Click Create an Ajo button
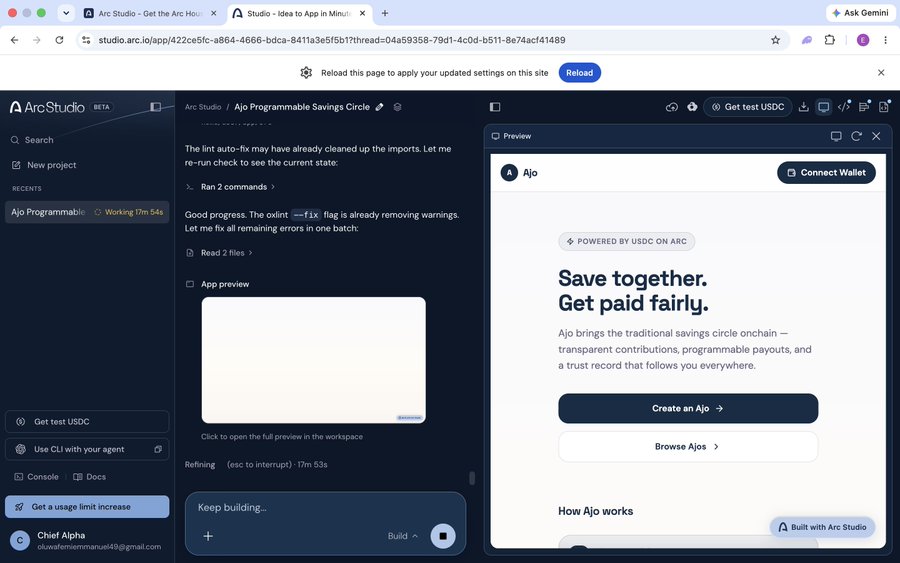This screenshot has width=900, height=563. [x=688, y=409]
